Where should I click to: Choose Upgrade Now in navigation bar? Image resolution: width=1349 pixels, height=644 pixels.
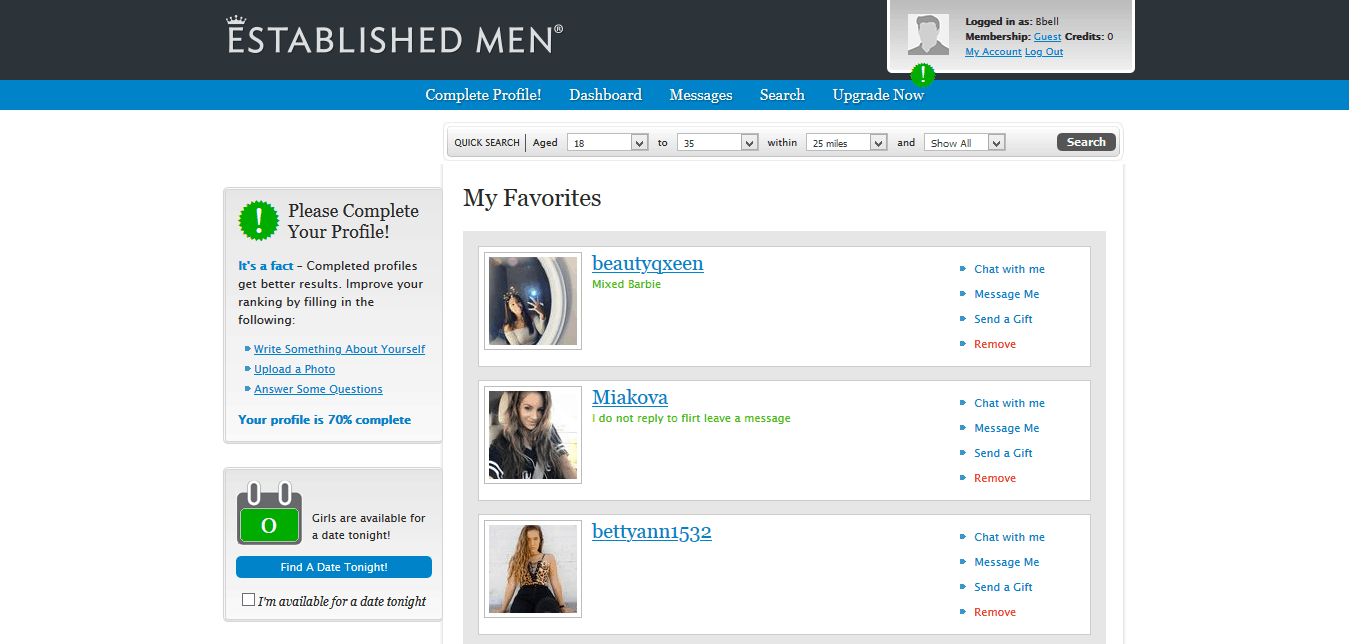click(878, 95)
